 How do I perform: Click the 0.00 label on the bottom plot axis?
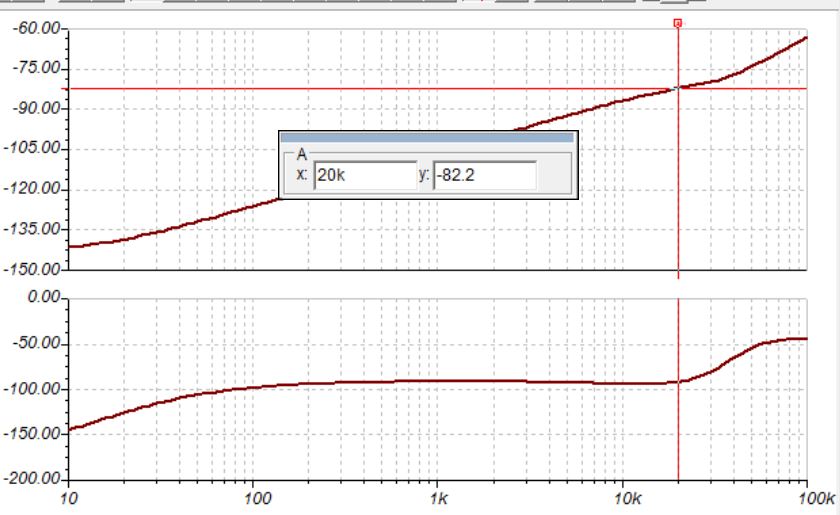pos(44,296)
